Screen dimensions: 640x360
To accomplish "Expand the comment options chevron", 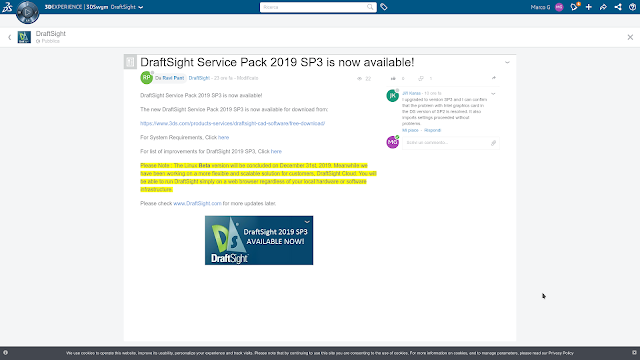I will 493,94.
